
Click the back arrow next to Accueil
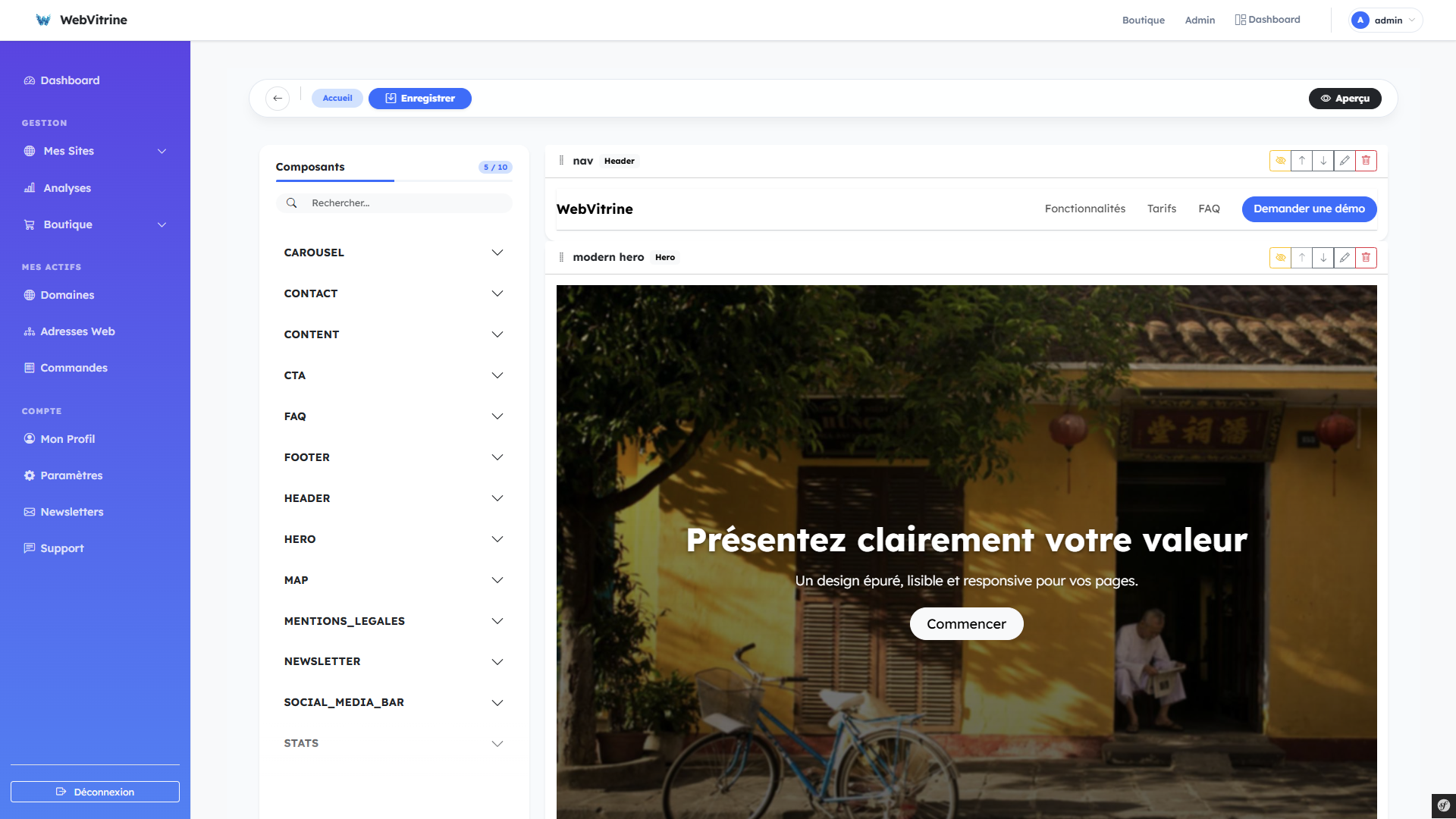277,99
